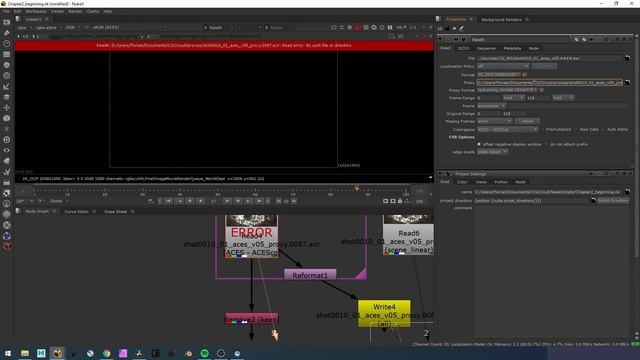Image resolution: width=640 pixels, height=360 pixels.
Task: Click the reload button next to Missing Frames
Action: pyautogui.click(x=527, y=121)
